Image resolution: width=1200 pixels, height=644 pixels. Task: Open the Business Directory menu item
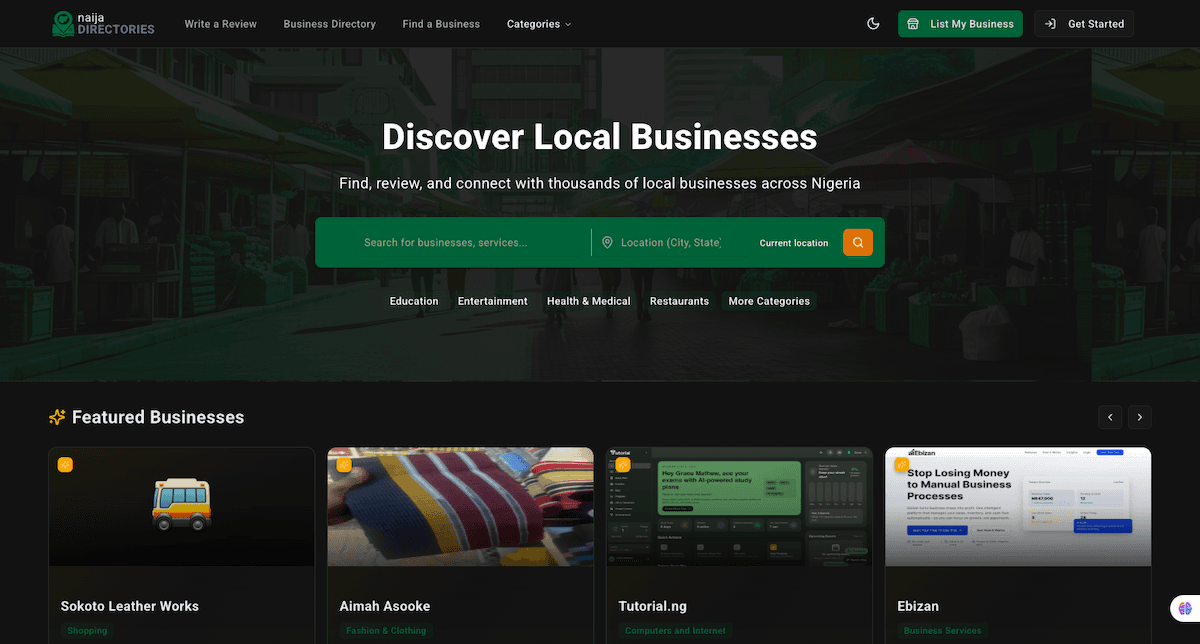[x=330, y=23]
